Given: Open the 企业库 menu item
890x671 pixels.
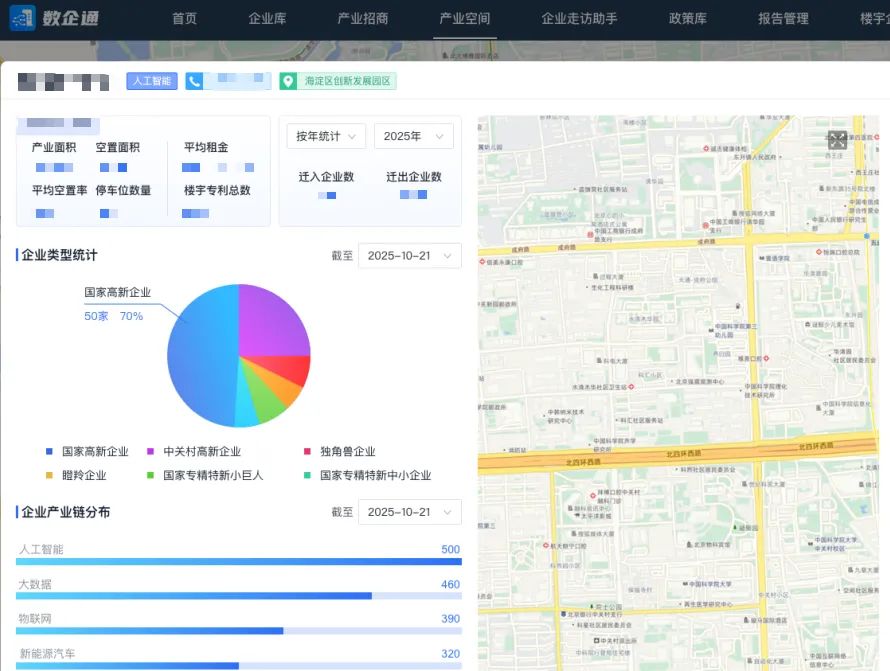Looking at the screenshot, I should coord(267,19).
